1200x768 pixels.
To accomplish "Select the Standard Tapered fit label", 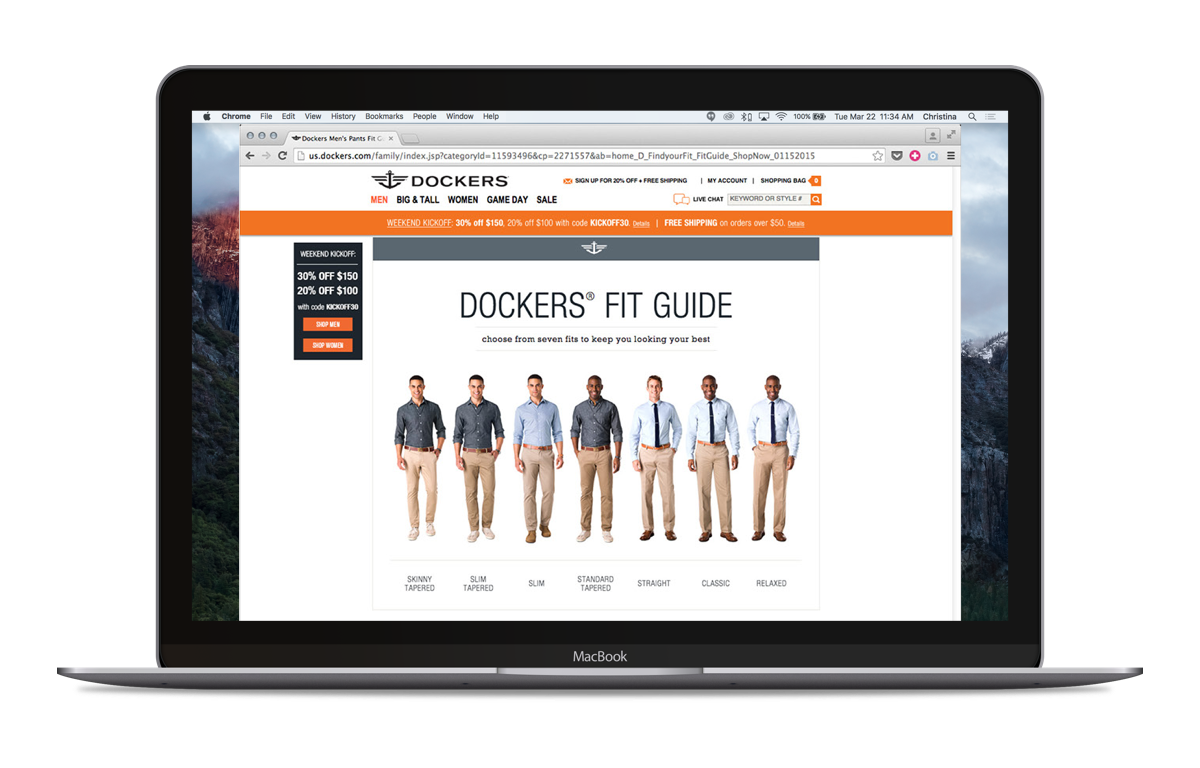I will pos(595,584).
